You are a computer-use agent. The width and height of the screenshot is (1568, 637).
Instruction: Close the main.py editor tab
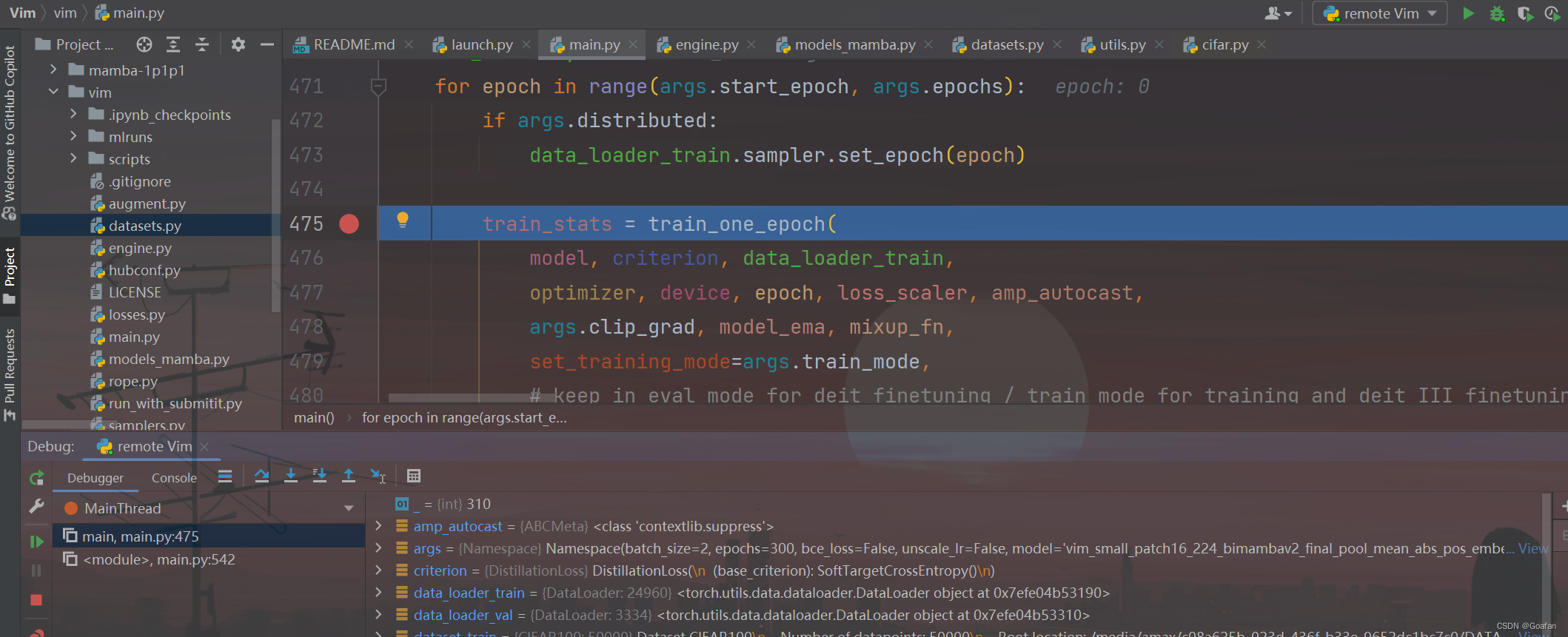tap(633, 44)
